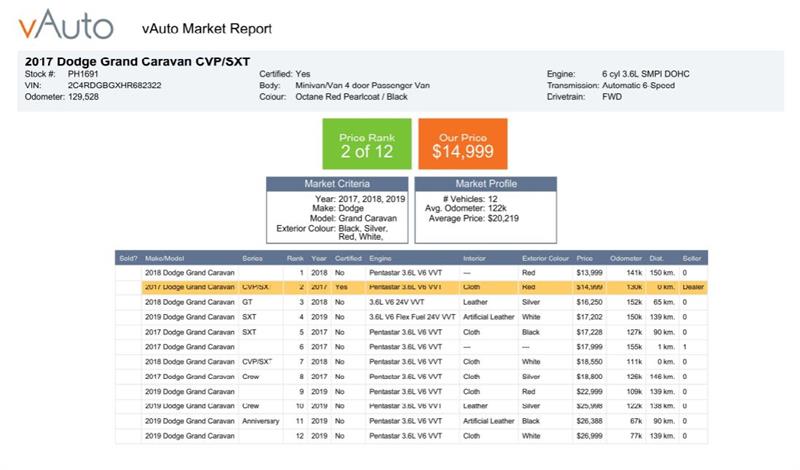Click the 67k odometer cell
This screenshot has width=800, height=470.
(x=636, y=421)
